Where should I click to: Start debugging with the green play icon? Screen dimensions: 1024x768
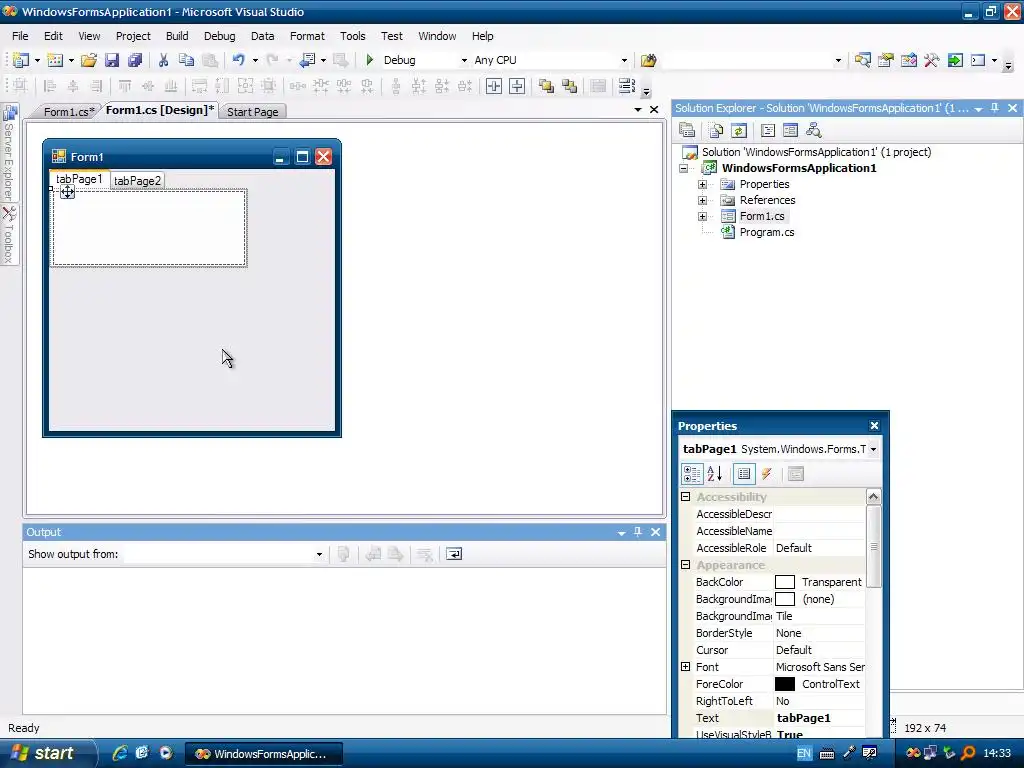[x=370, y=60]
